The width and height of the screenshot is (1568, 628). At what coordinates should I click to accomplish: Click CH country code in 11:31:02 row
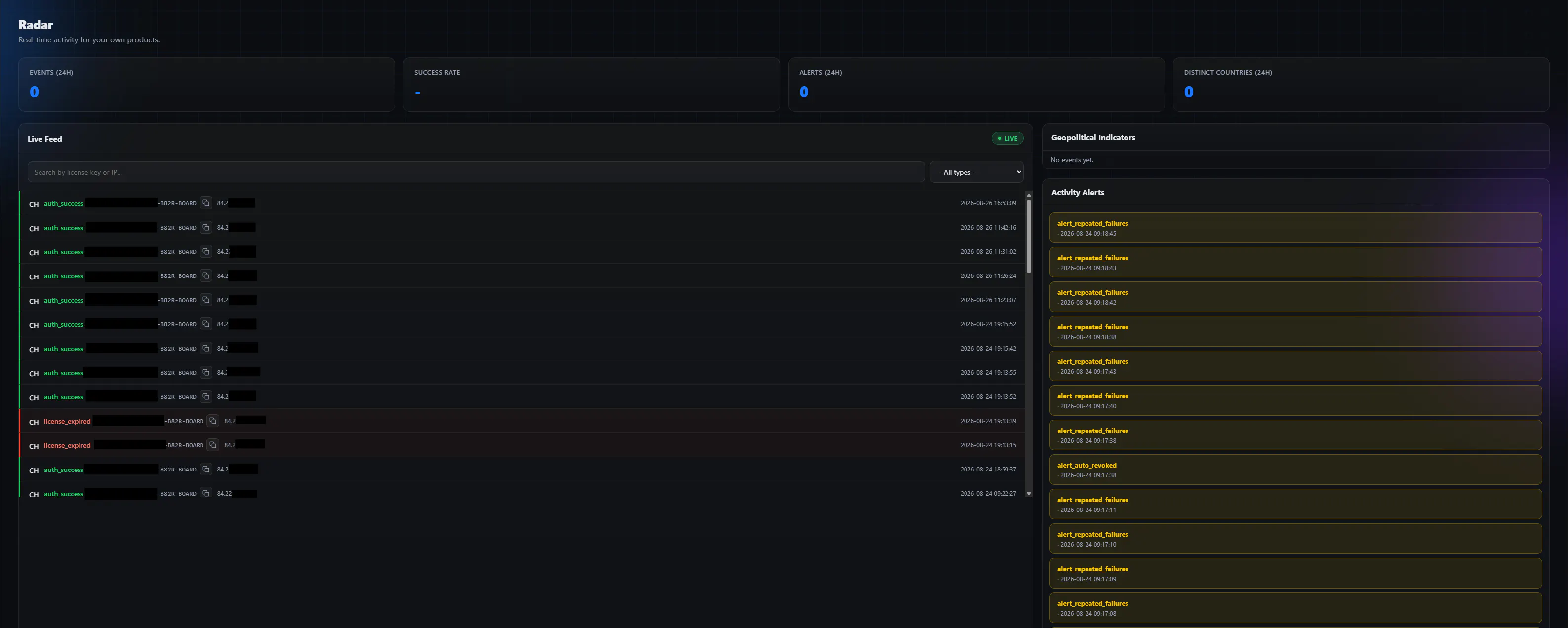click(34, 253)
